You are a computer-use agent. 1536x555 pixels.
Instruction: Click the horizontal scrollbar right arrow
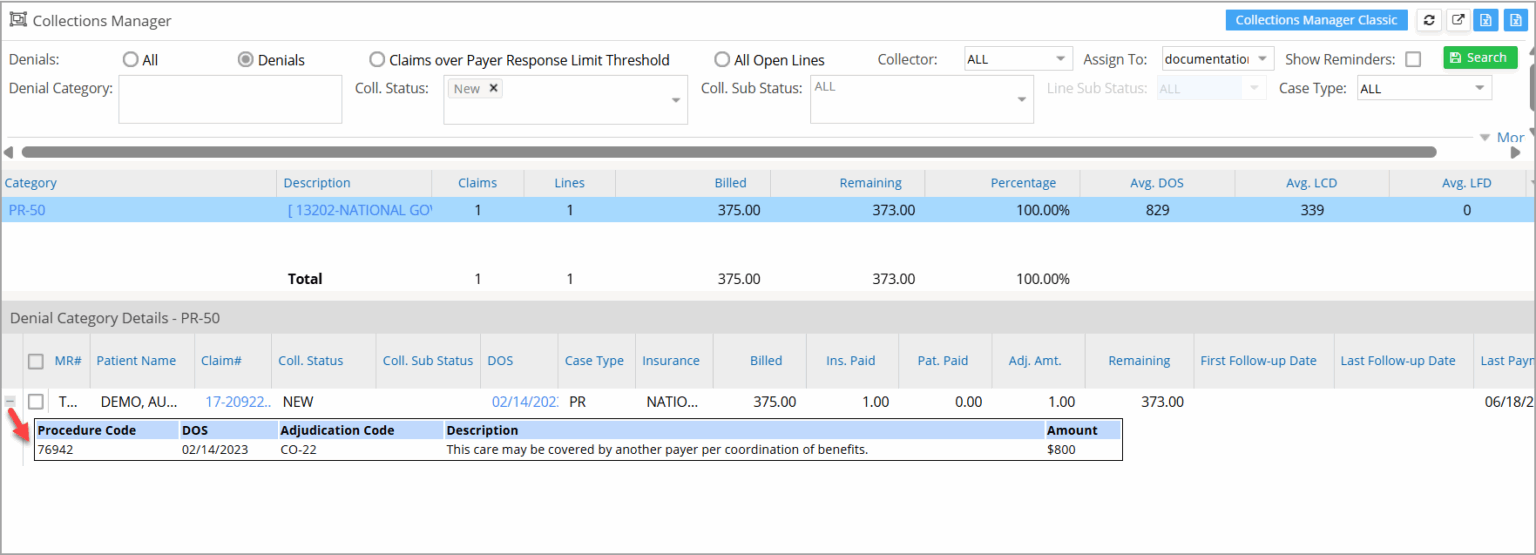pyautogui.click(x=1516, y=152)
